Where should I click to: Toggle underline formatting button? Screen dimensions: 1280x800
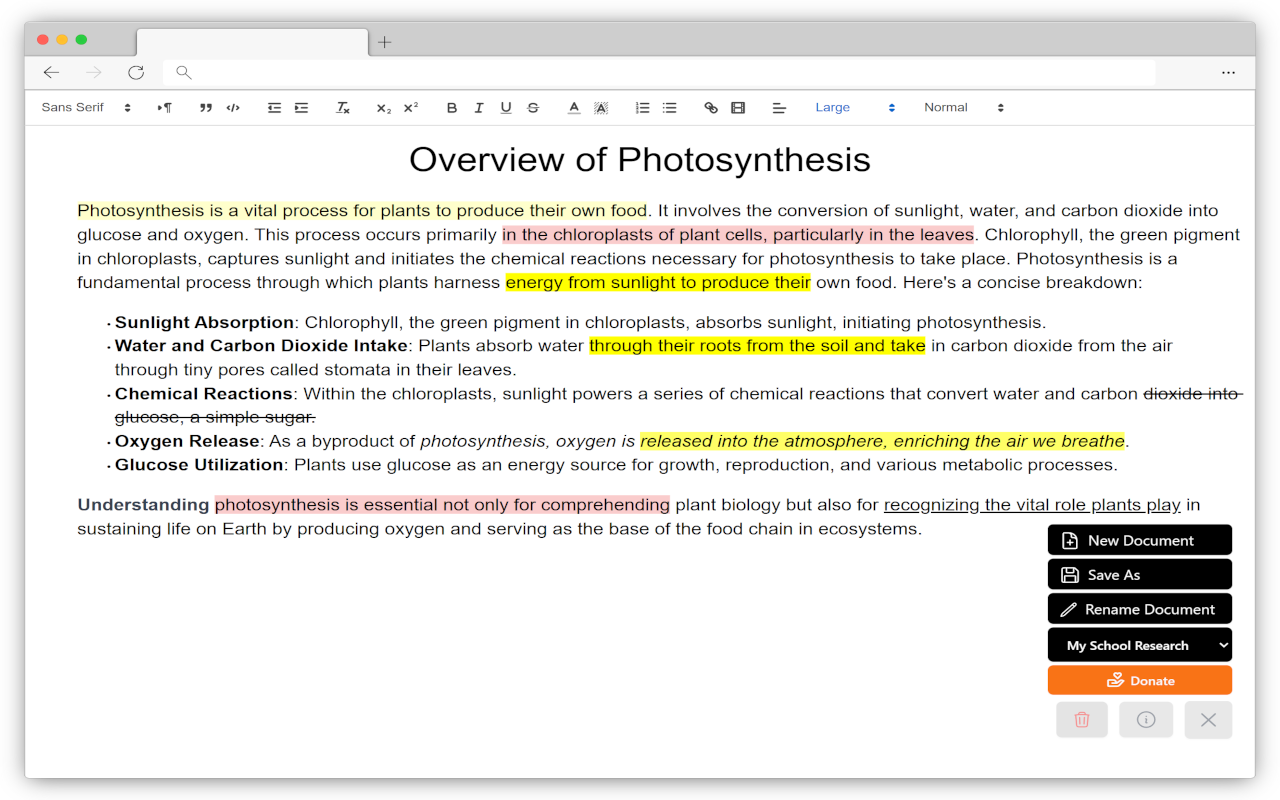506,108
